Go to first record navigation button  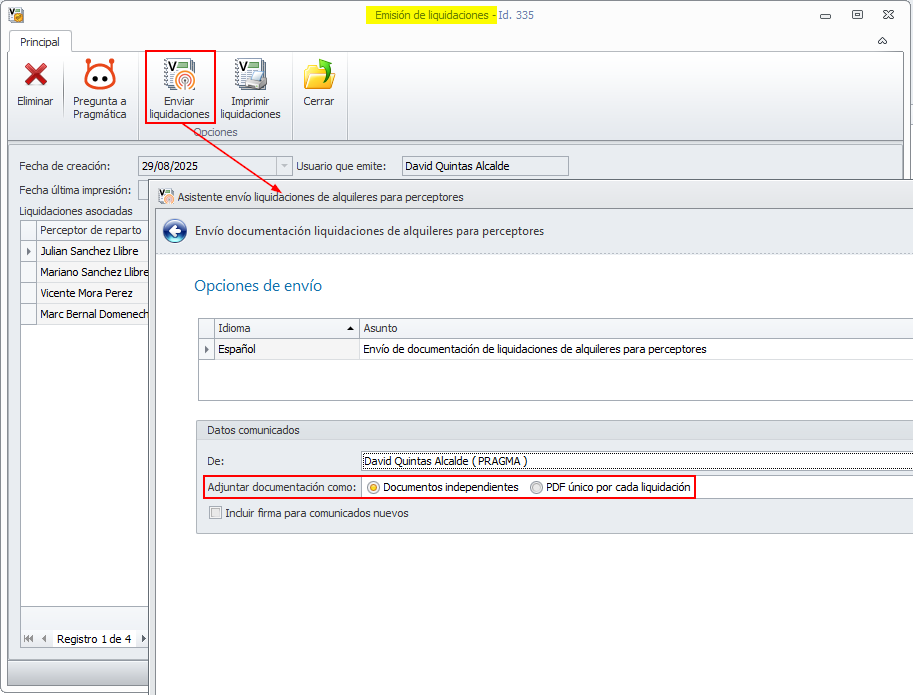29,639
